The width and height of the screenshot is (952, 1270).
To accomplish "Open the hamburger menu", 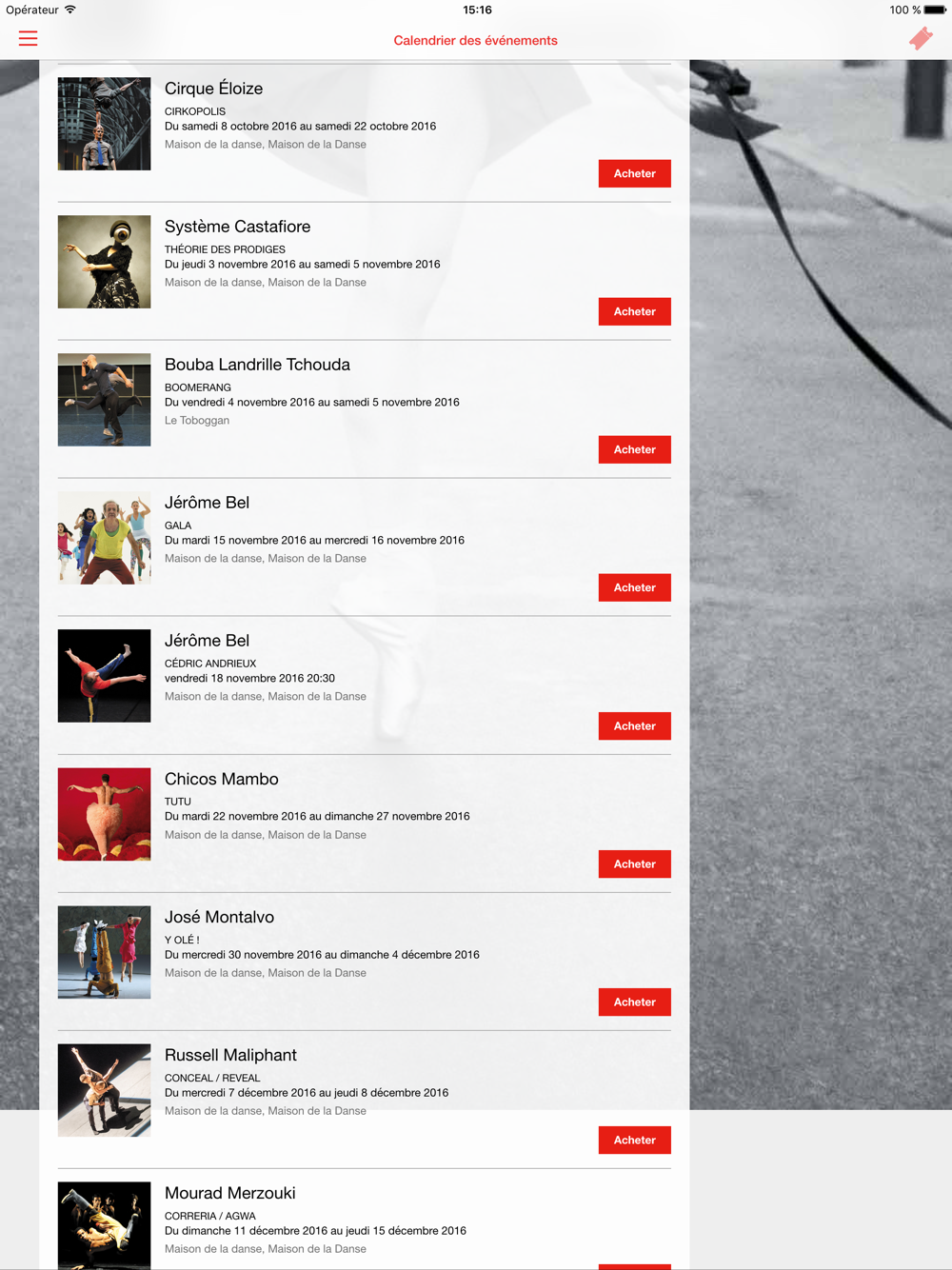I will pyautogui.click(x=29, y=39).
